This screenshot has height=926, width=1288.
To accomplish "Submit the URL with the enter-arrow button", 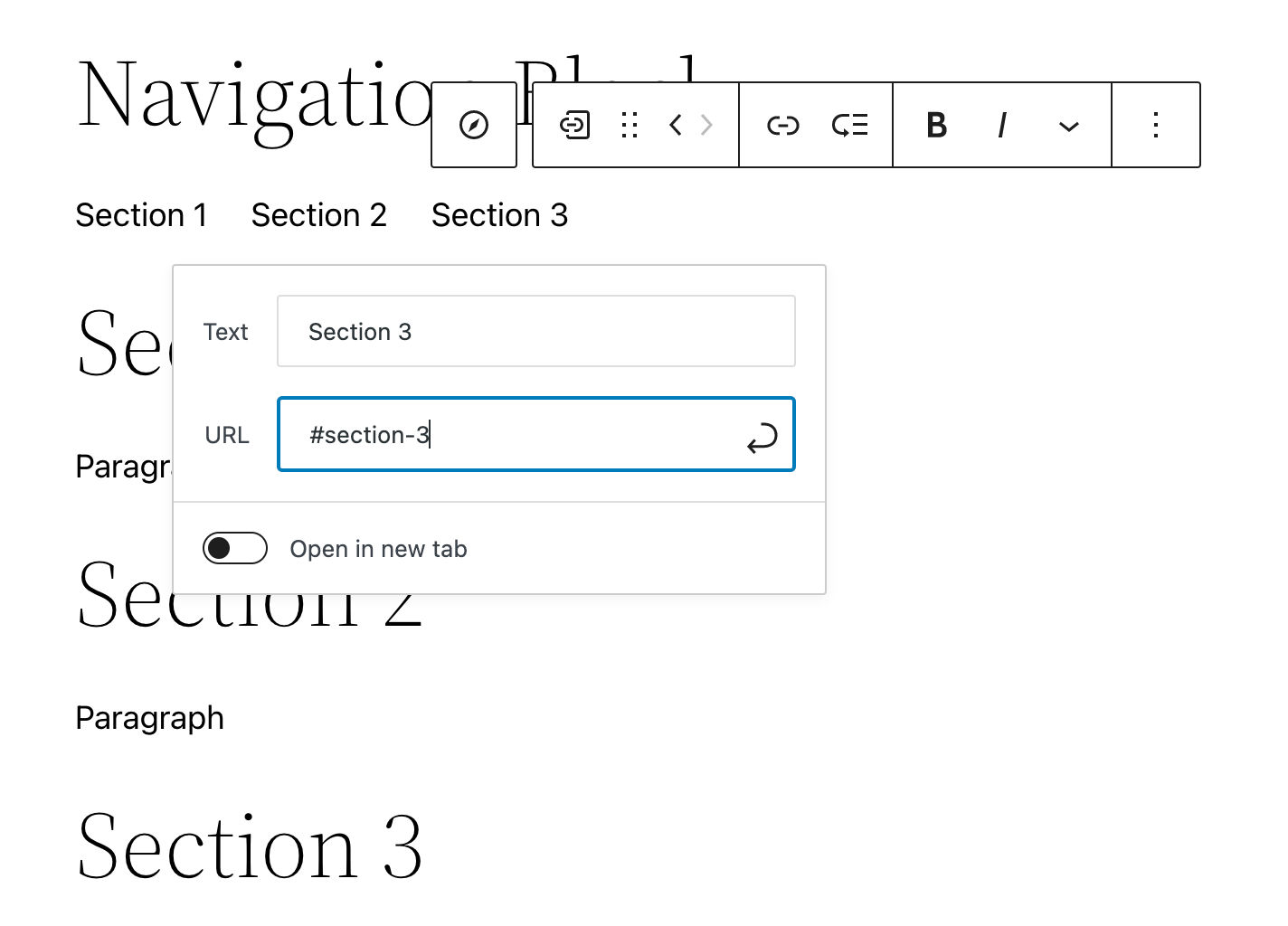I will point(762,438).
